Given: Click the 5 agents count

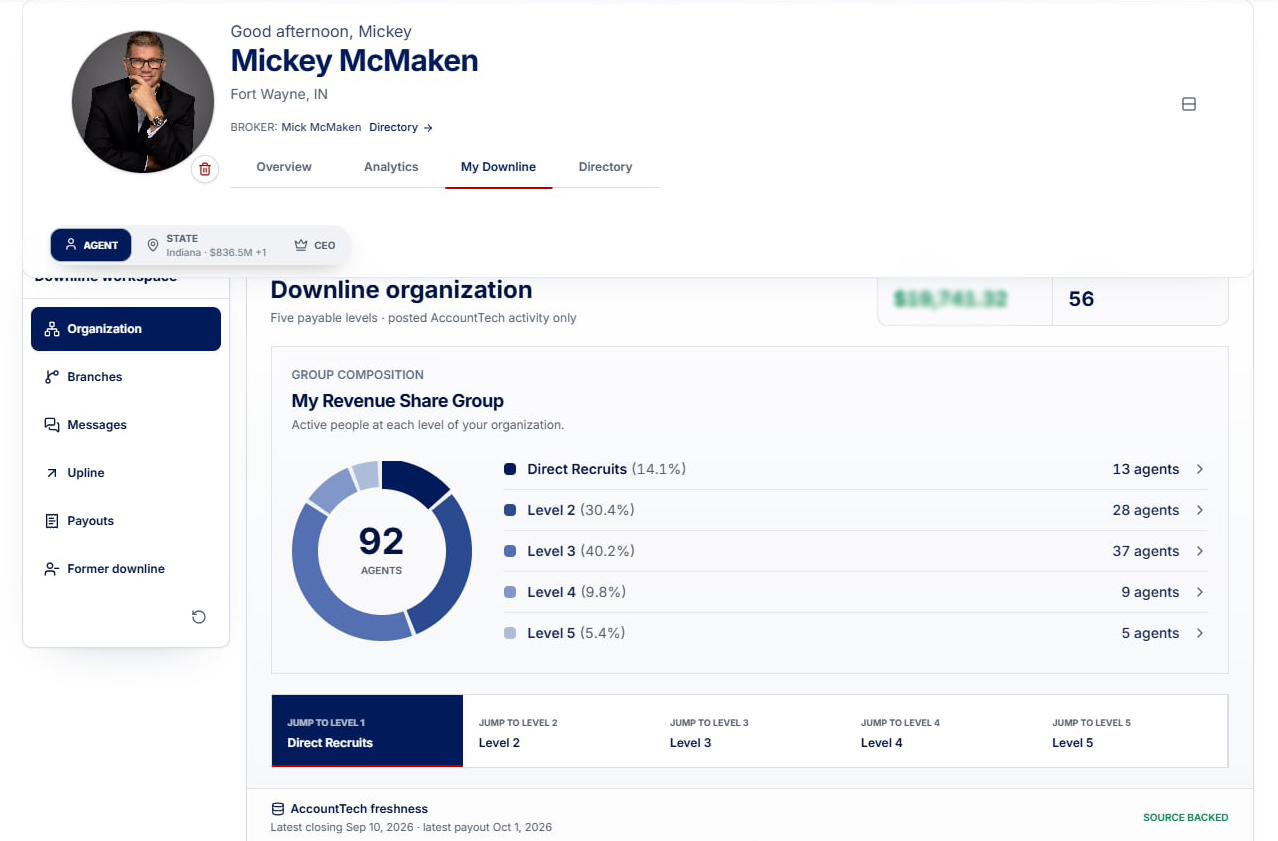Looking at the screenshot, I should pos(1150,633).
